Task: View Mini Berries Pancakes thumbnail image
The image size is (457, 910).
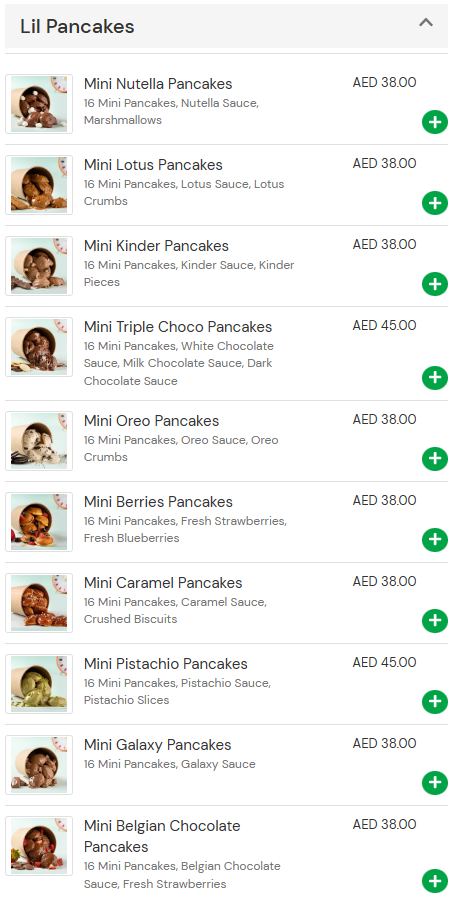Action: click(39, 522)
